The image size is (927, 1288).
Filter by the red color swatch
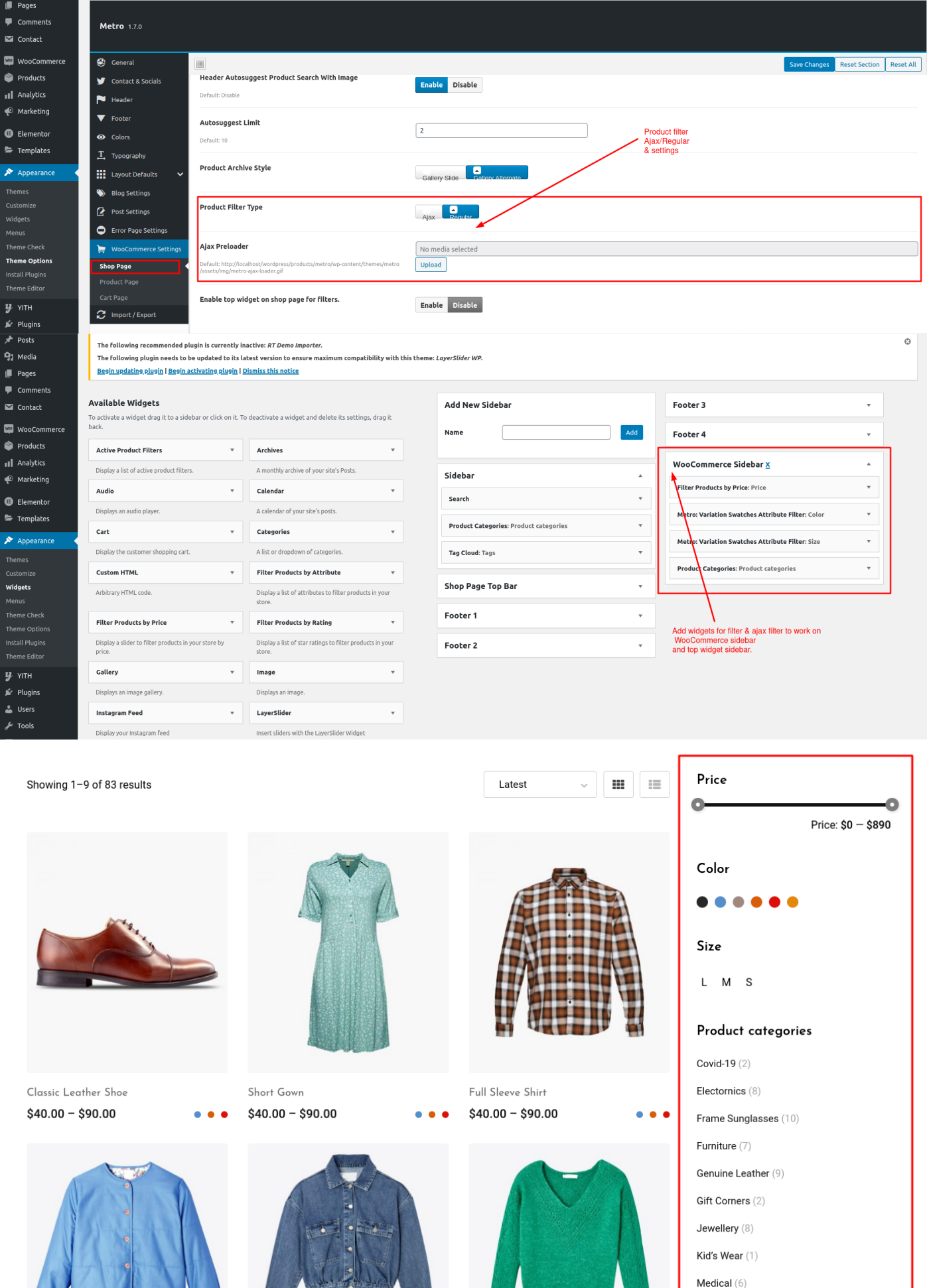point(774,902)
